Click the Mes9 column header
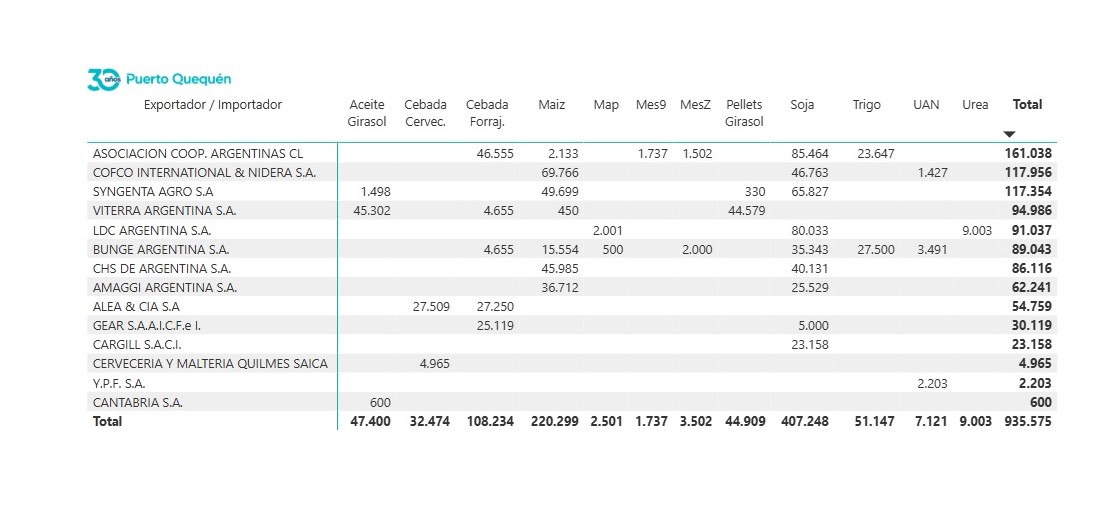Viewport: 1101px width, 507px height. click(651, 105)
